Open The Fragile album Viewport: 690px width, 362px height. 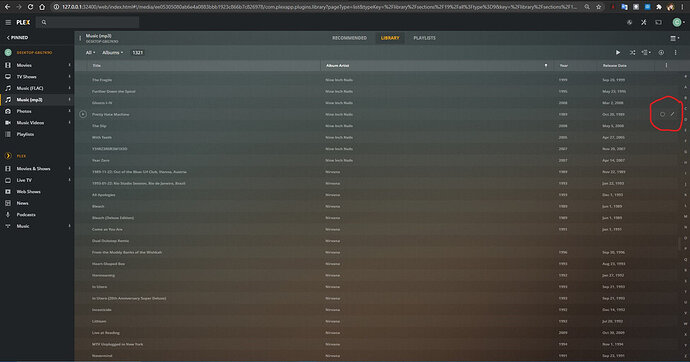(102, 80)
